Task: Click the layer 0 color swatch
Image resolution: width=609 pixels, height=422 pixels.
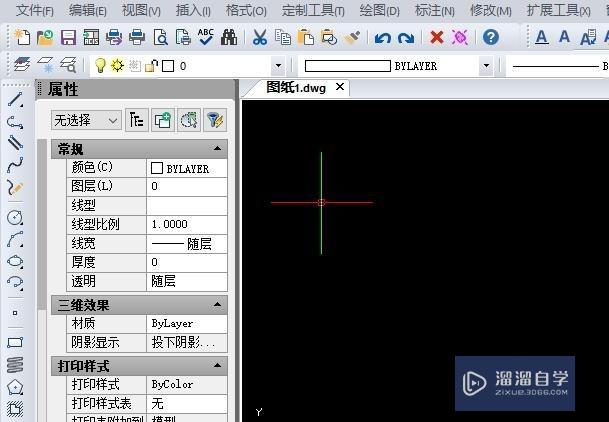Action: tap(168, 66)
